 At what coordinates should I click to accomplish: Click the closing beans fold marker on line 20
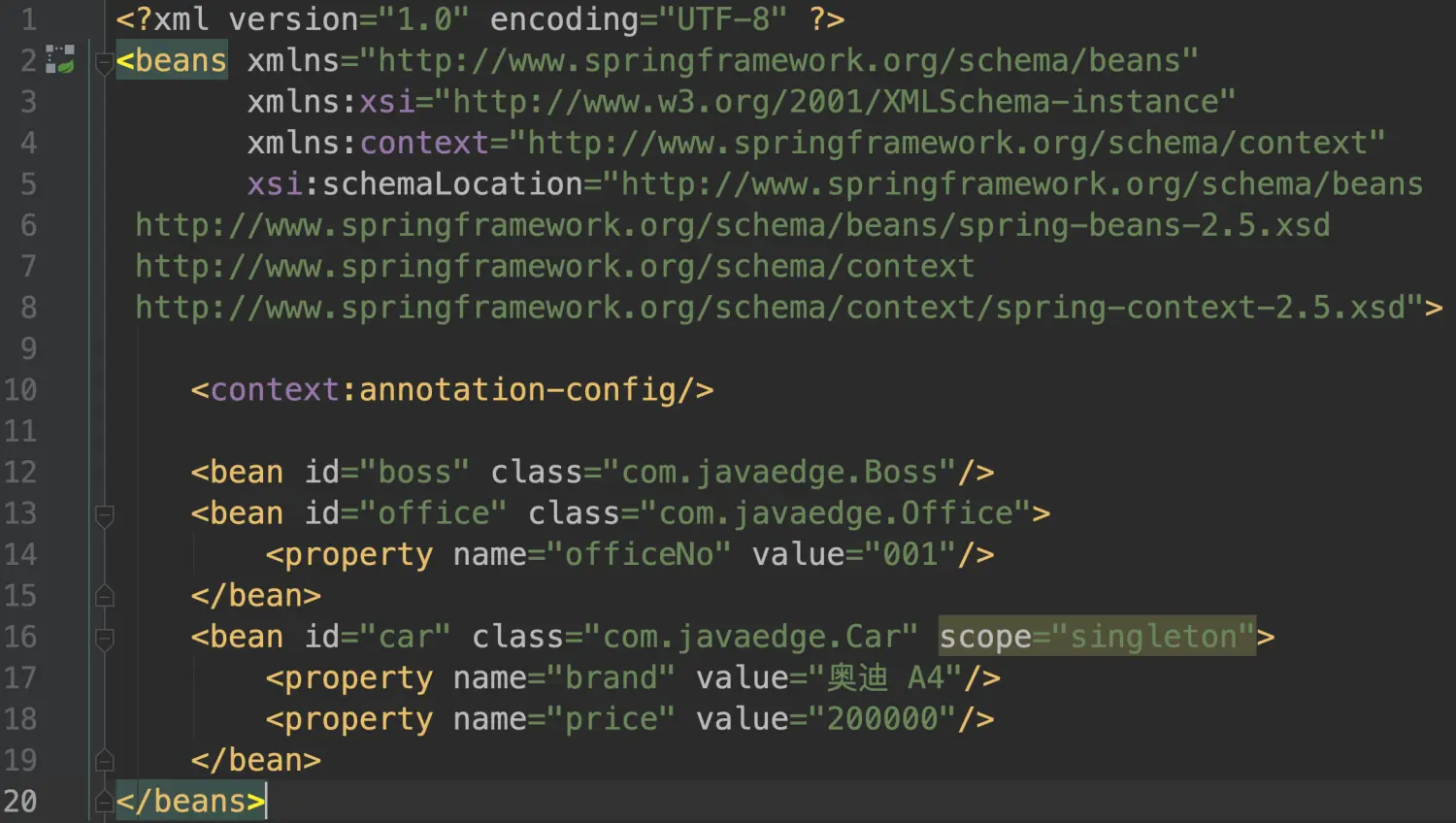(105, 802)
